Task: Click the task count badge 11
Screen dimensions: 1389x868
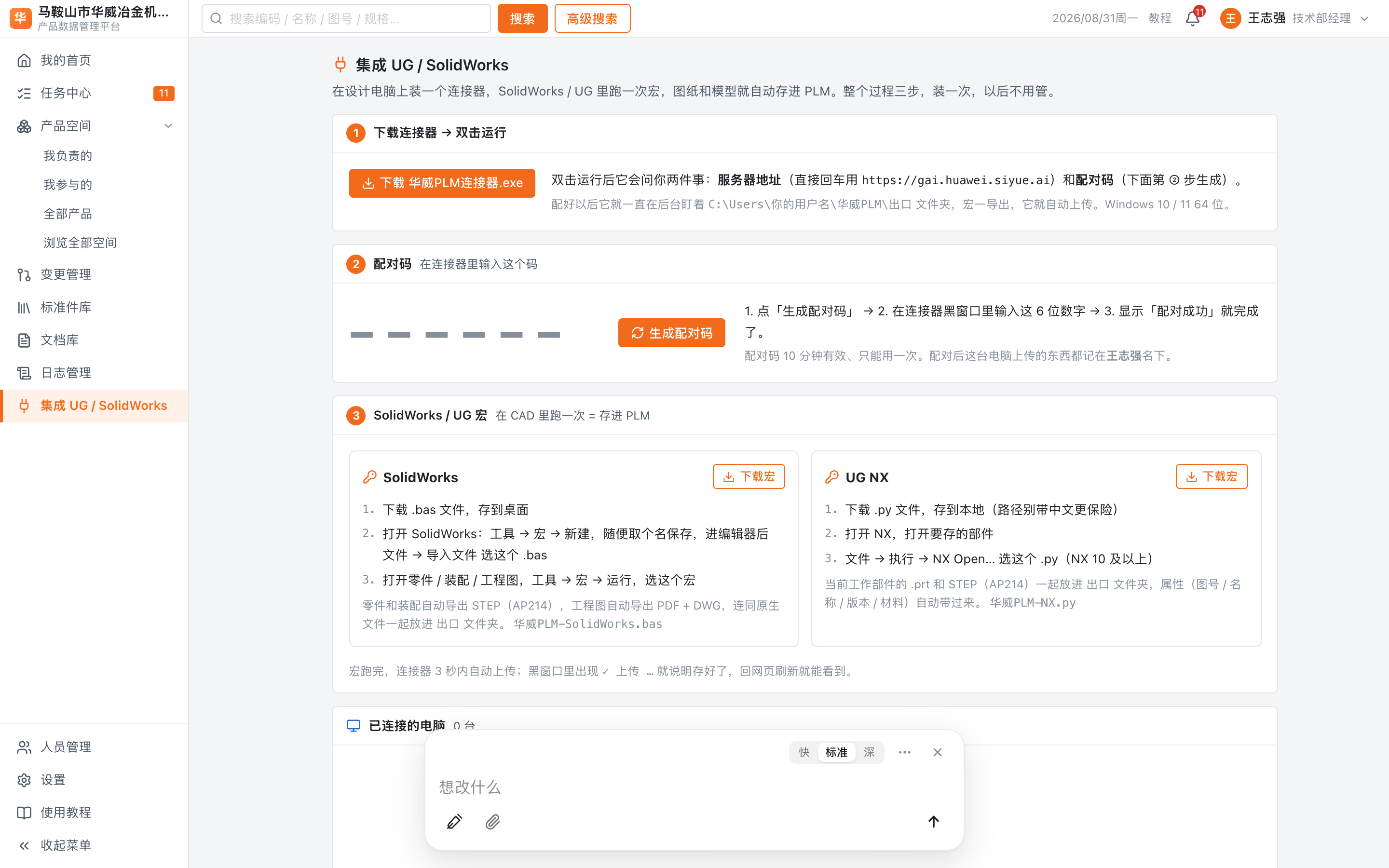Action: pos(163,93)
